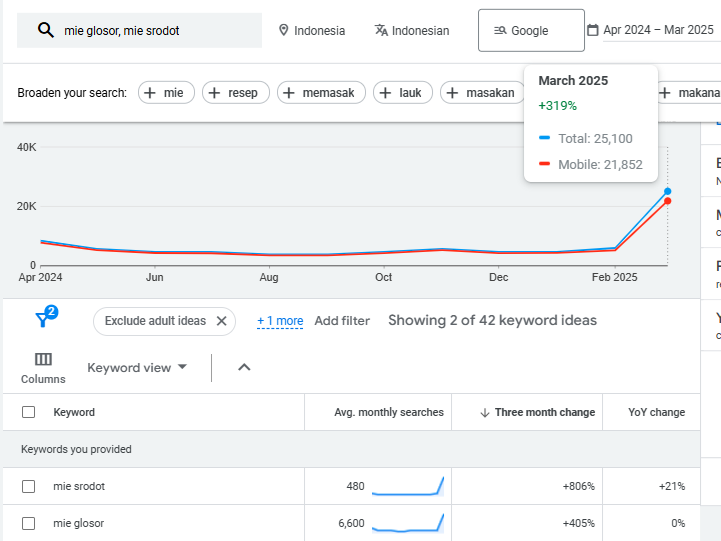The height and width of the screenshot is (541, 721).
Task: Open the Columns icon
Action: point(43,360)
